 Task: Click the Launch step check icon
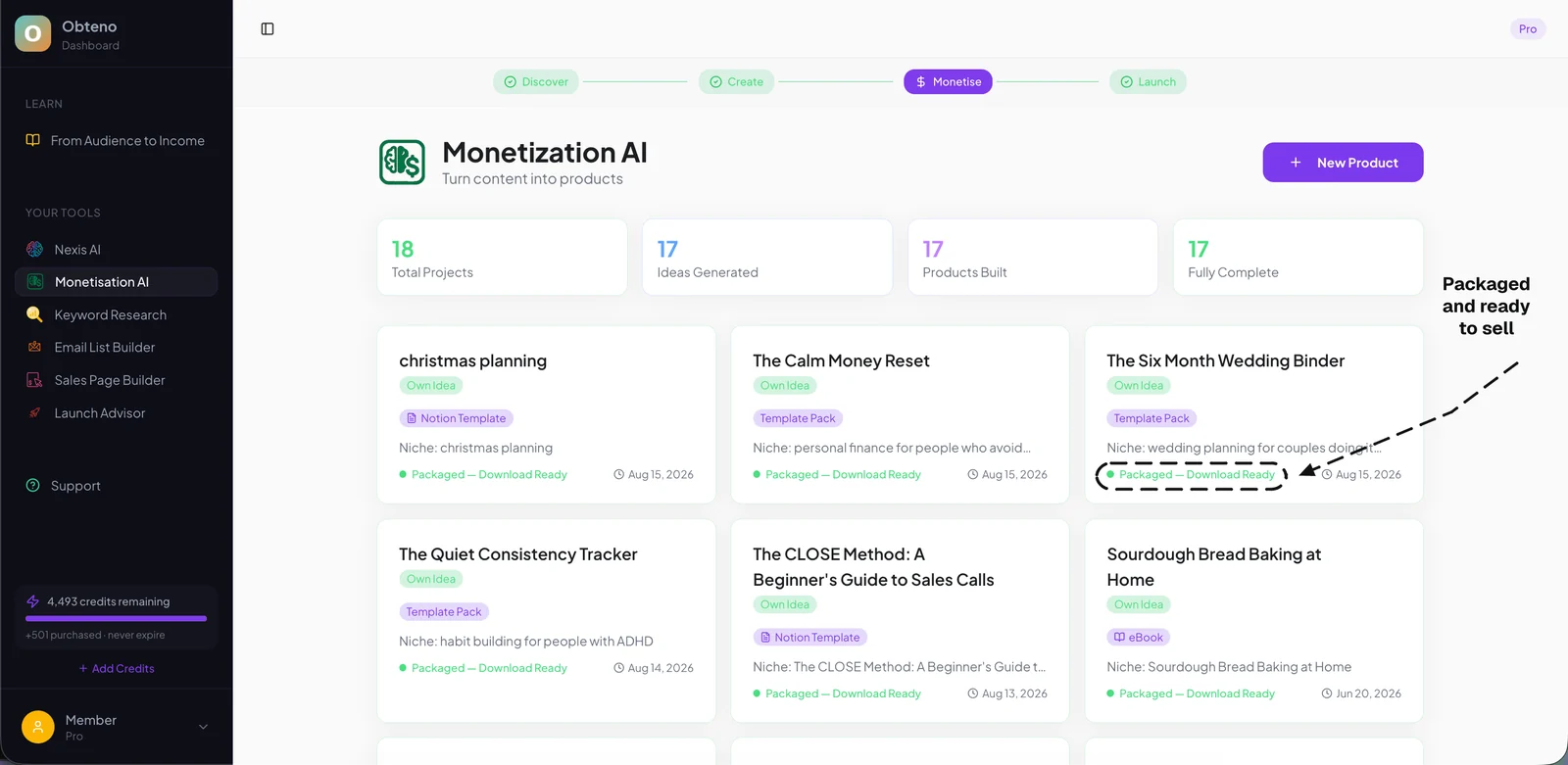1127,82
